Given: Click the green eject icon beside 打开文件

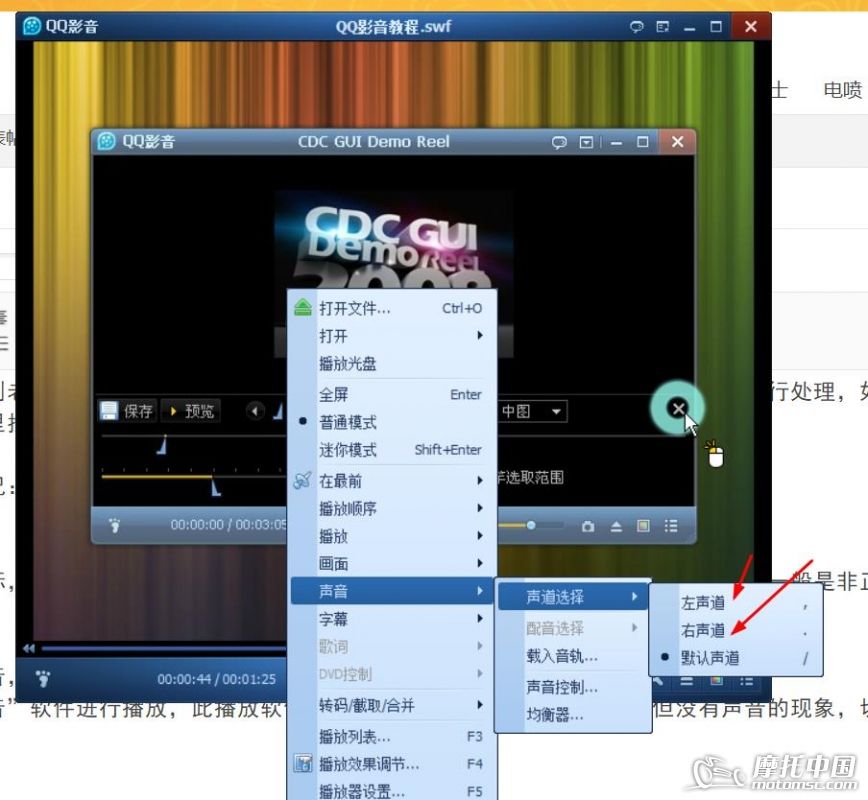Looking at the screenshot, I should [303, 307].
